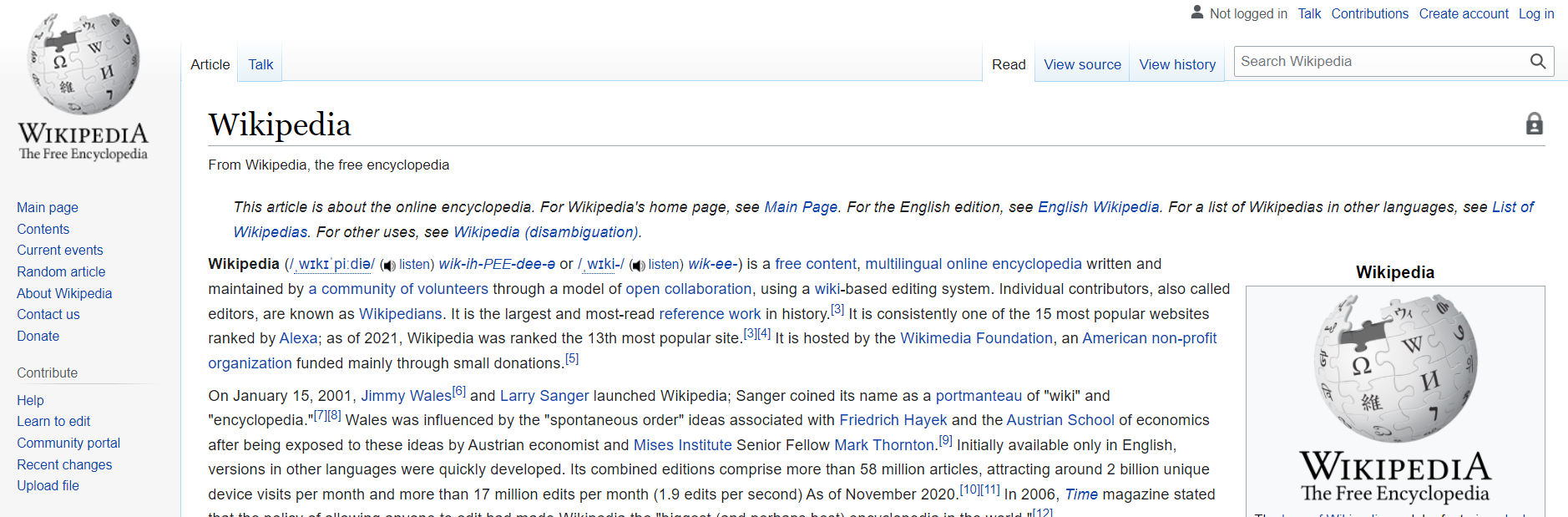Follow the reference work link
The width and height of the screenshot is (1568, 517).
[710, 314]
